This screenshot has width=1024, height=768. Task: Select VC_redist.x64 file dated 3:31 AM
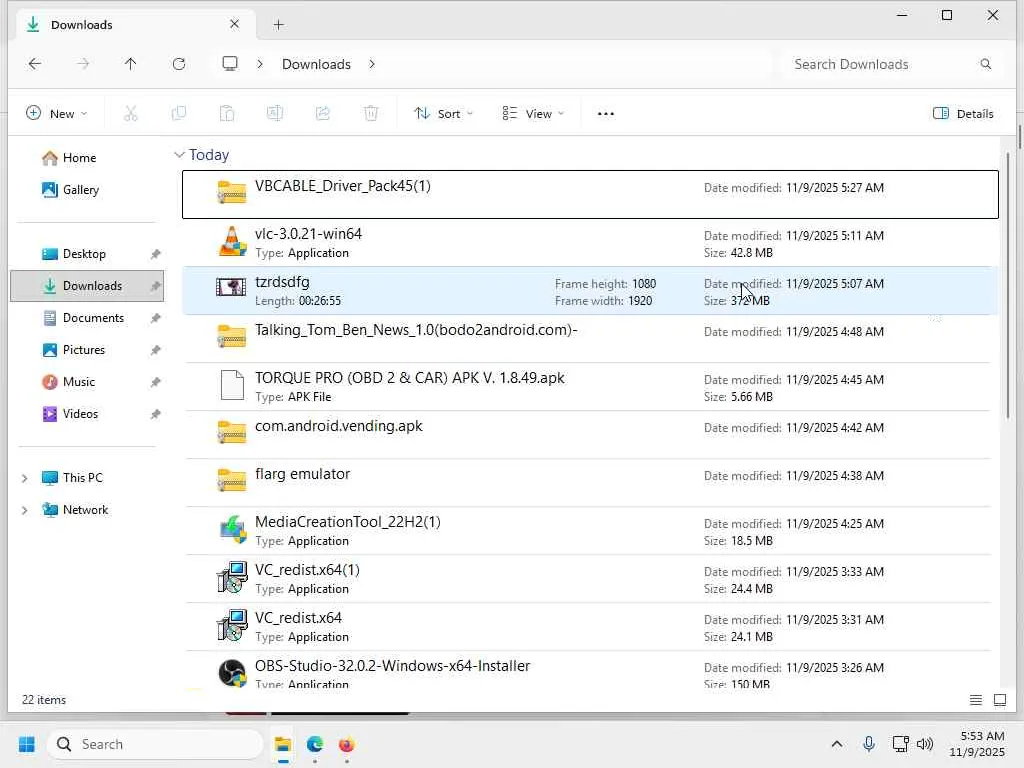(298, 618)
